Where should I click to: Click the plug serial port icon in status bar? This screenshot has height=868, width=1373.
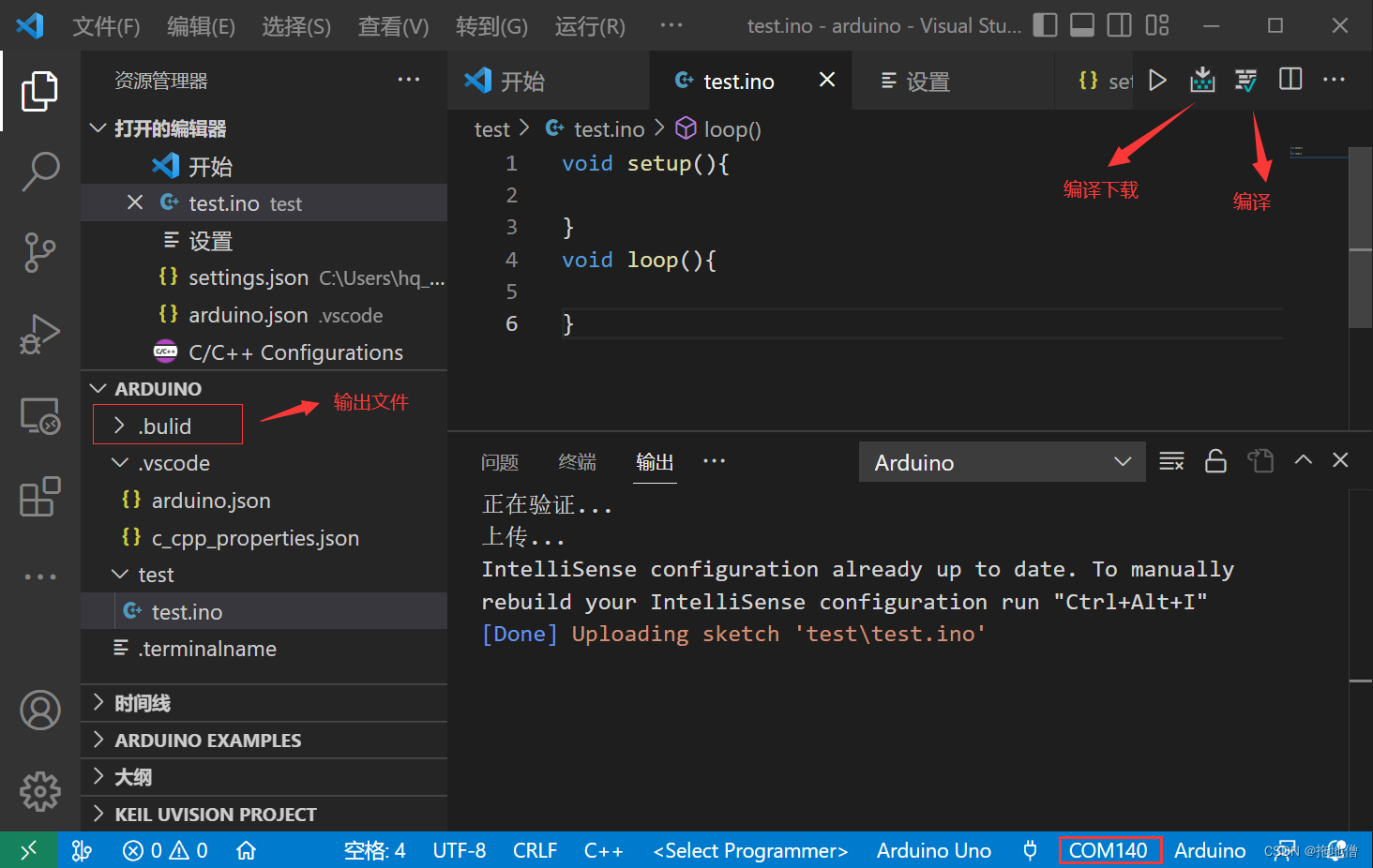[x=1030, y=850]
